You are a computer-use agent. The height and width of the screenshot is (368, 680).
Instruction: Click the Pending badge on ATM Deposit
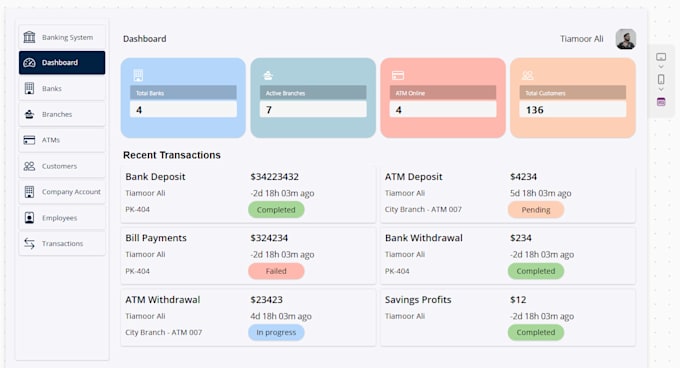(536, 210)
